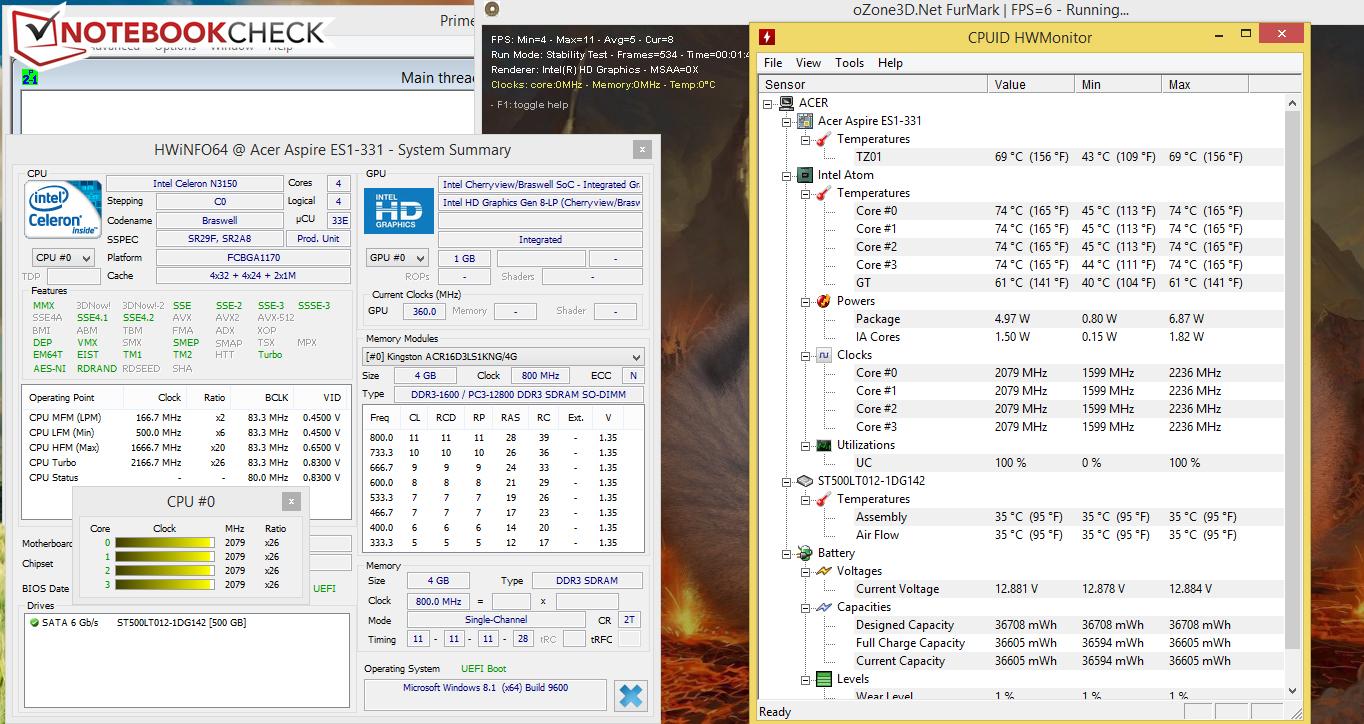Image resolution: width=1364 pixels, height=724 pixels.
Task: Open the Tools menu in HWMonitor
Action: [849, 63]
